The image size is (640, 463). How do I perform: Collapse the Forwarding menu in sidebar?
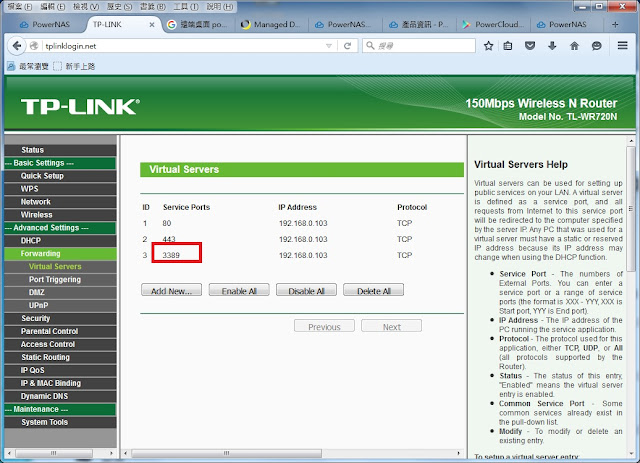(60, 254)
